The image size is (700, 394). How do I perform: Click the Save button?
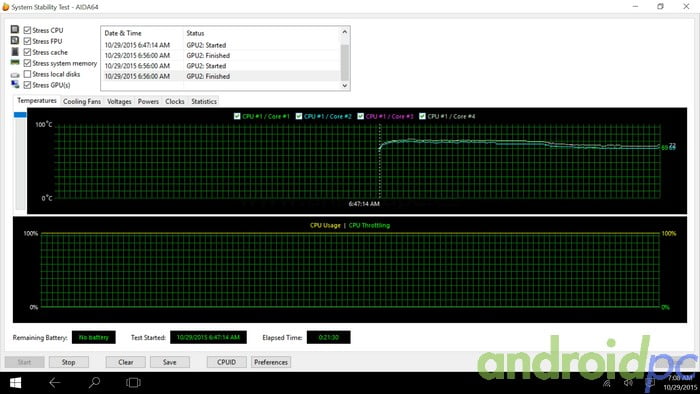(170, 362)
